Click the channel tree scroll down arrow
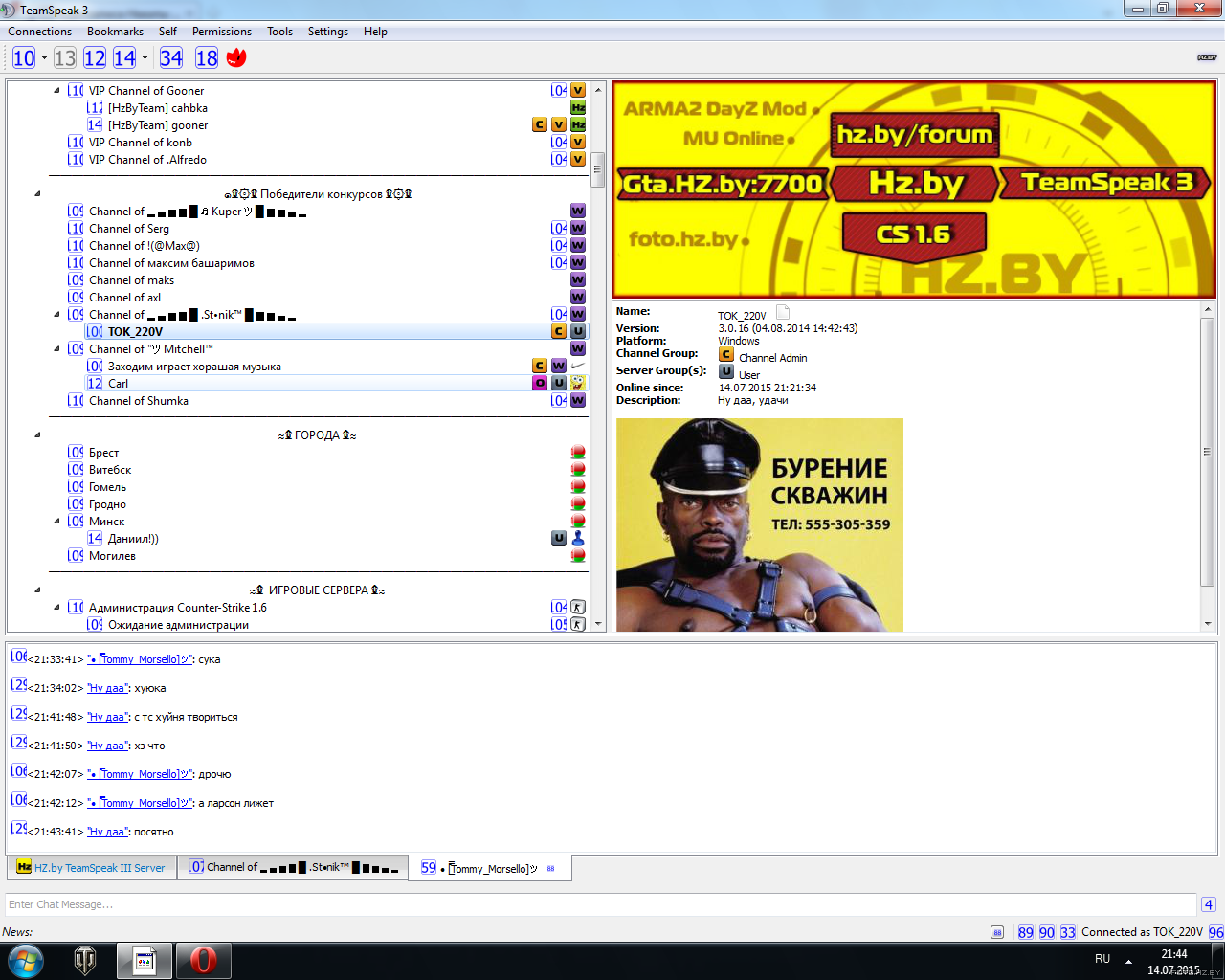1225x980 pixels. coord(598,624)
